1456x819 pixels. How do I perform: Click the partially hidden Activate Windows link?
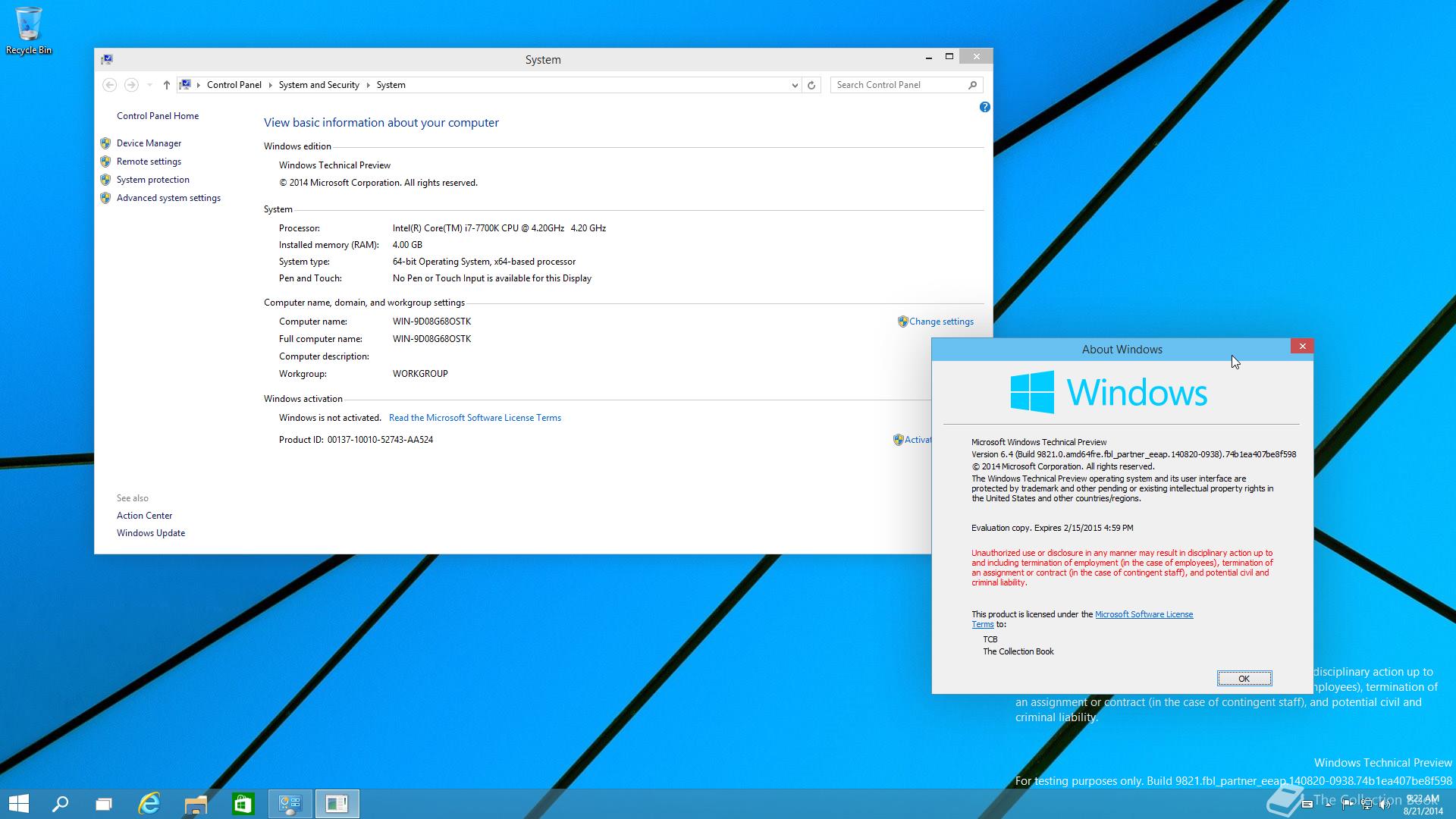tap(913, 440)
